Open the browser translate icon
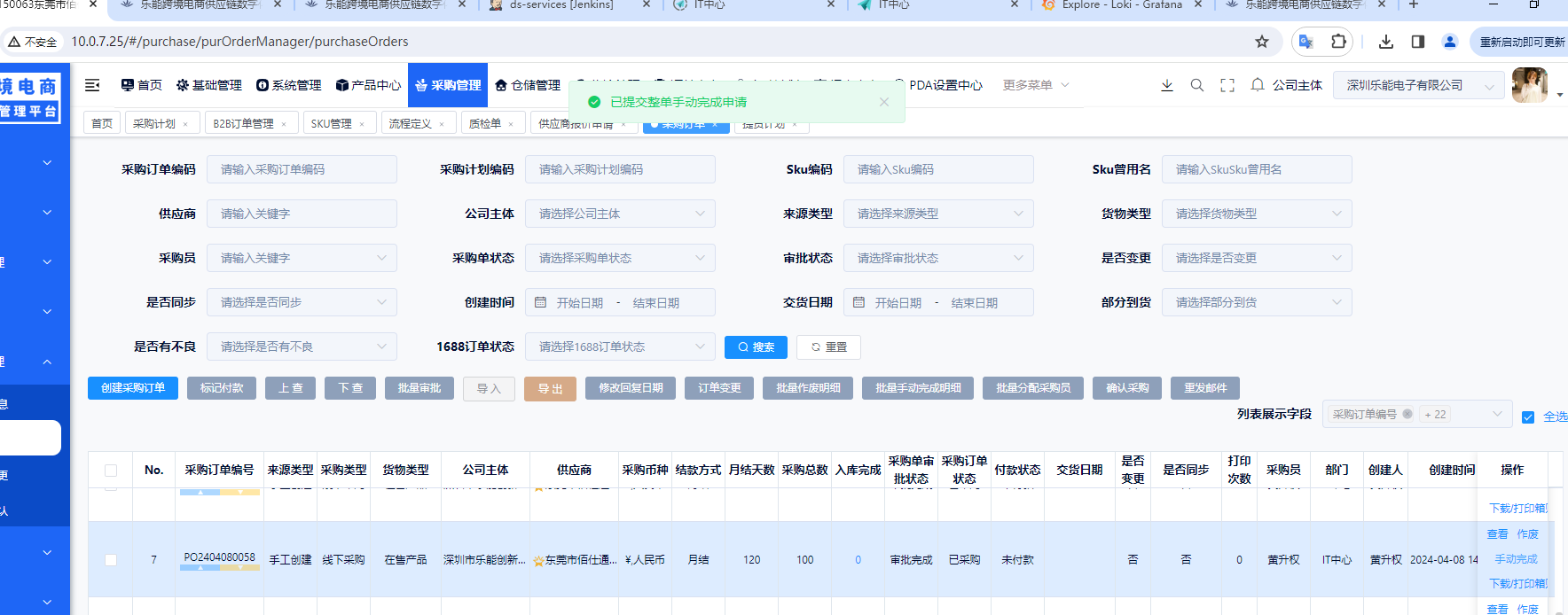The height and width of the screenshot is (615, 1568). tap(1305, 42)
